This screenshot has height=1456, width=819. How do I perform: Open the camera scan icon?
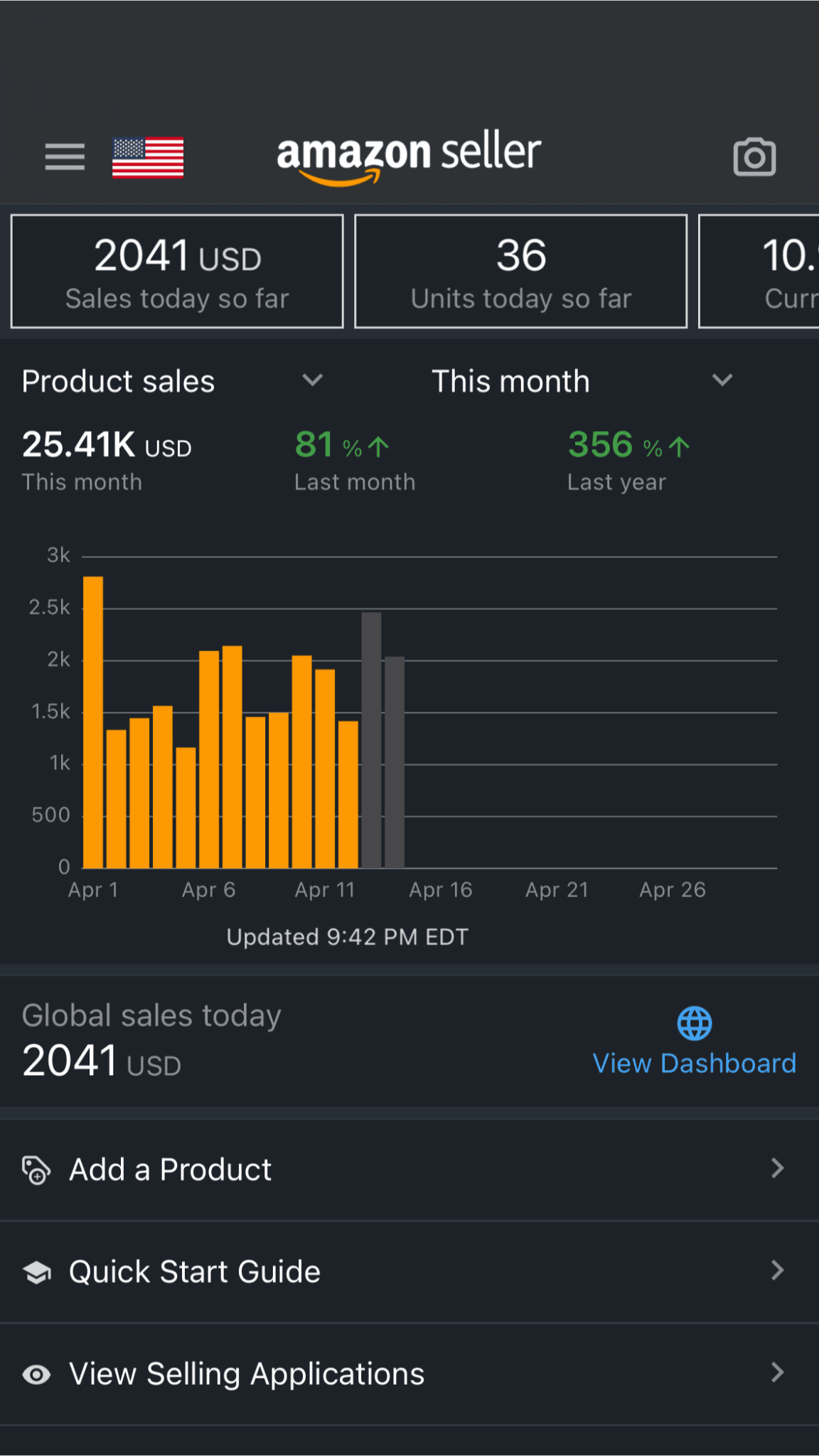pos(754,157)
